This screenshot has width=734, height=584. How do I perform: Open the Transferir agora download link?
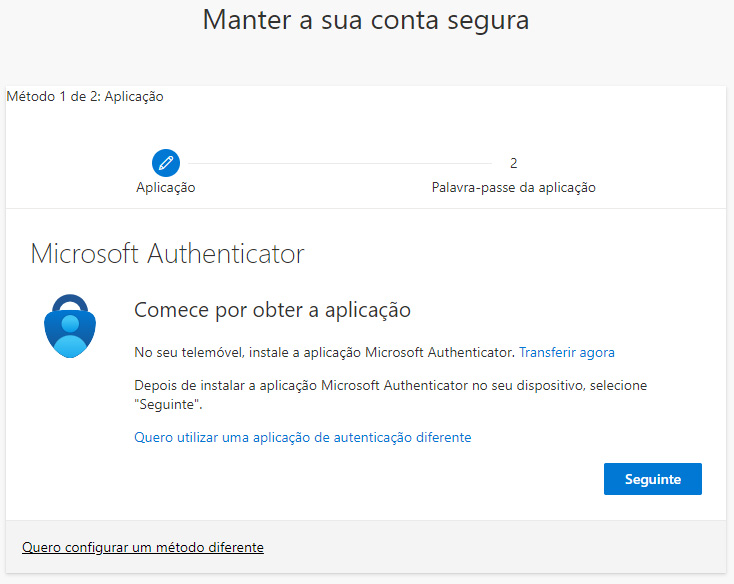pyautogui.click(x=566, y=352)
